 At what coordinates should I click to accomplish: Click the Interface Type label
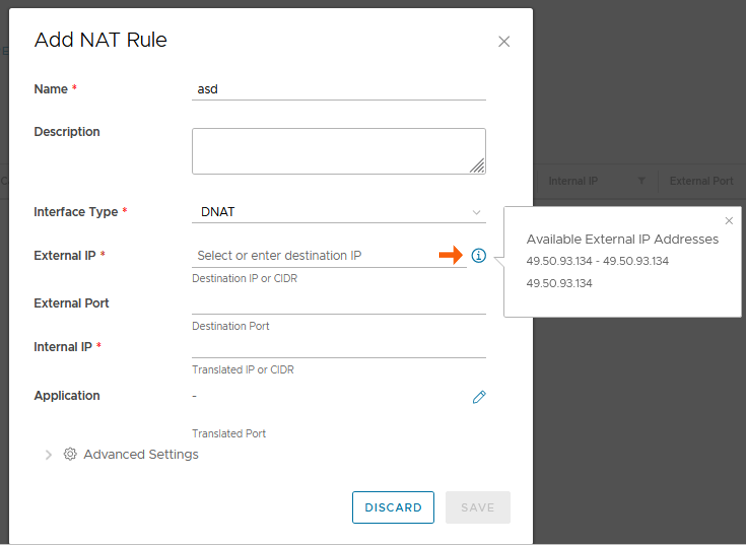click(x=76, y=212)
